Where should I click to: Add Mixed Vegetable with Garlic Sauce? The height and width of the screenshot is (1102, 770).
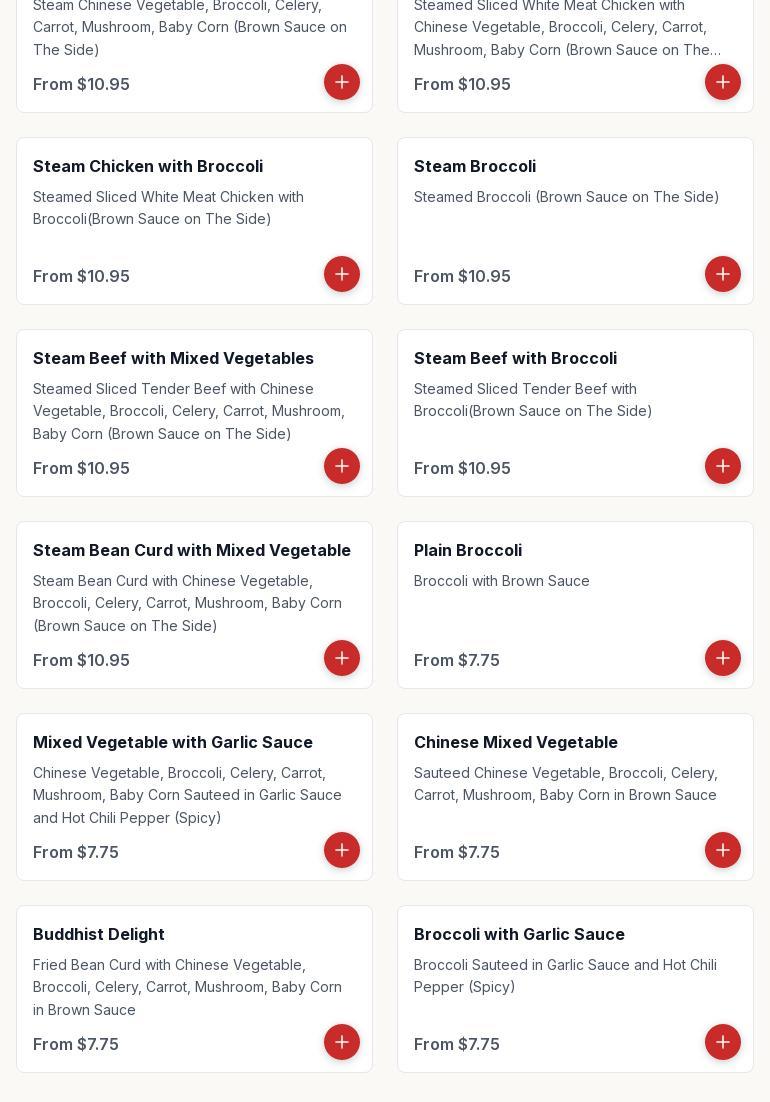pyautogui.click(x=341, y=850)
